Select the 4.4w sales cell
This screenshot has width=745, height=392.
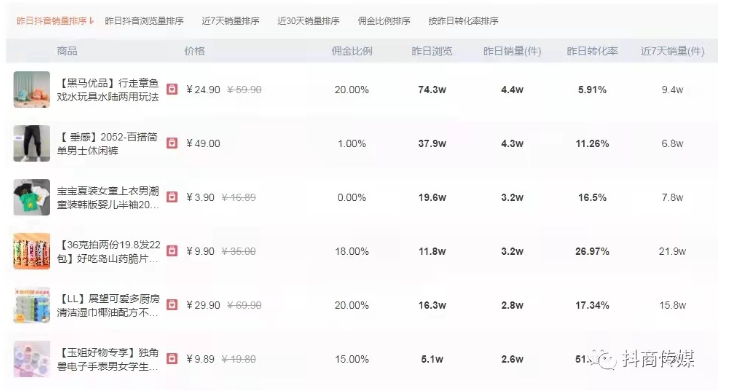coord(512,89)
